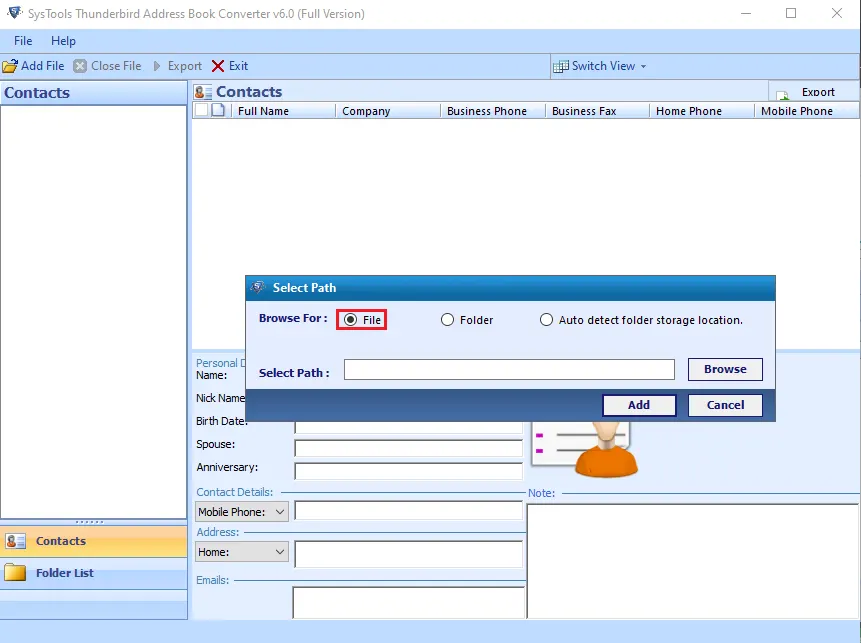This screenshot has width=861, height=643.
Task: Click the Add button in dialog
Action: 639,405
